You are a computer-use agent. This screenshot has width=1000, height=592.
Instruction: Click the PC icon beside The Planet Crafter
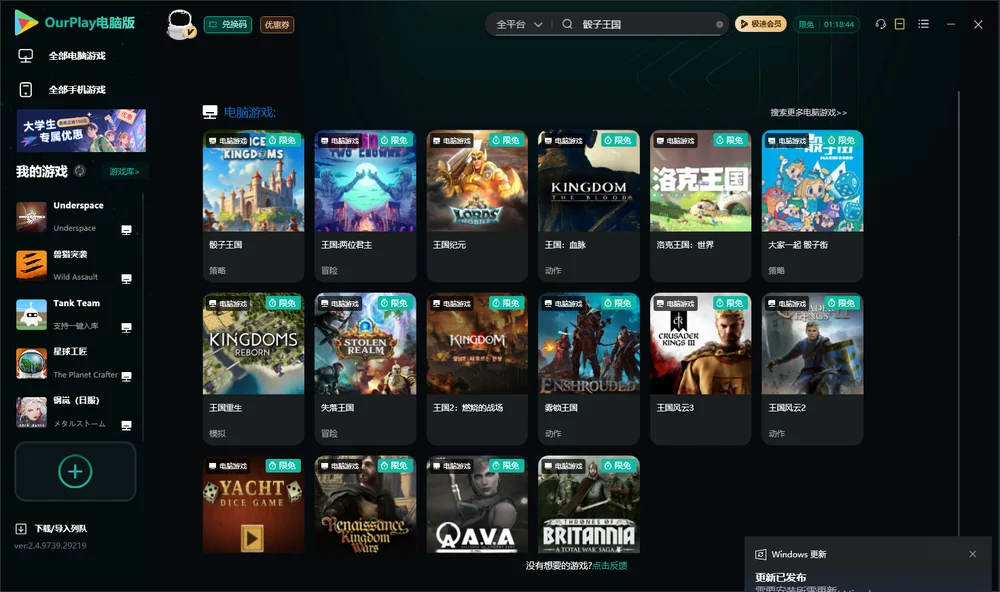(x=126, y=376)
